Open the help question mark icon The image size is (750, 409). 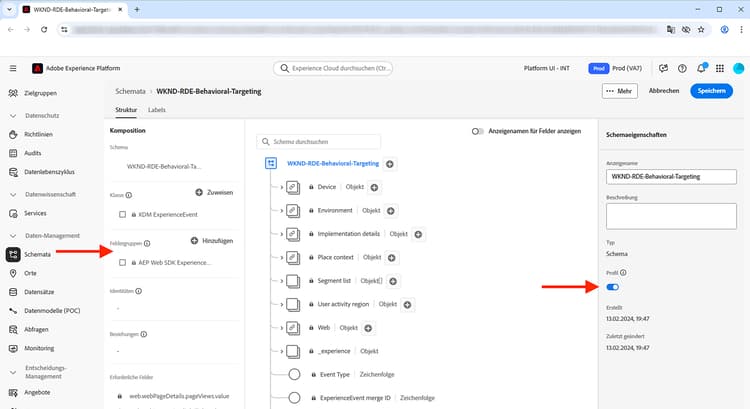click(x=682, y=68)
